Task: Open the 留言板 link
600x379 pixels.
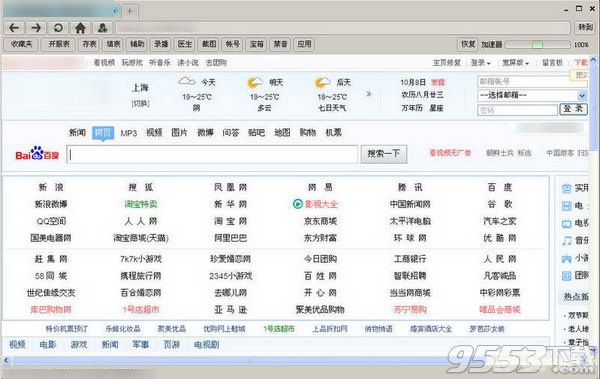Action: click(x=552, y=63)
